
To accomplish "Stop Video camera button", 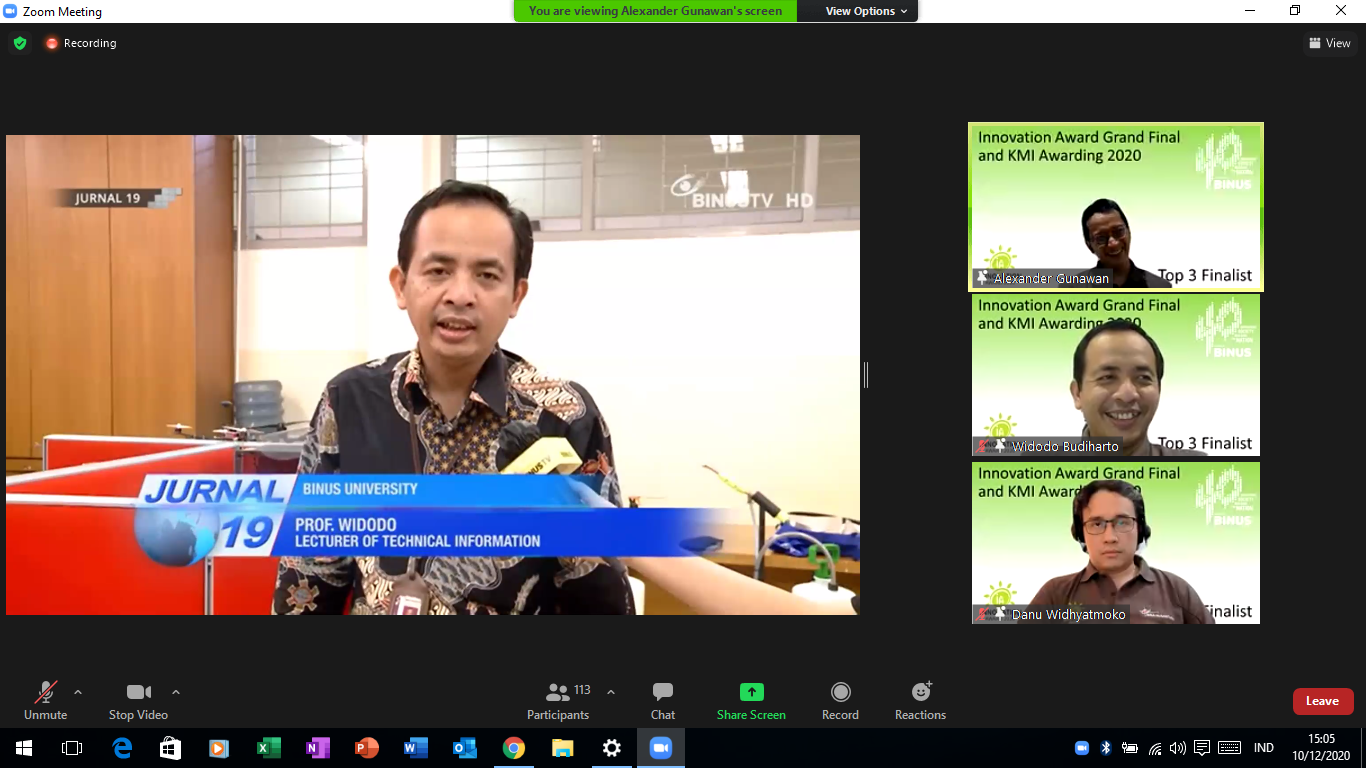I will [138, 700].
